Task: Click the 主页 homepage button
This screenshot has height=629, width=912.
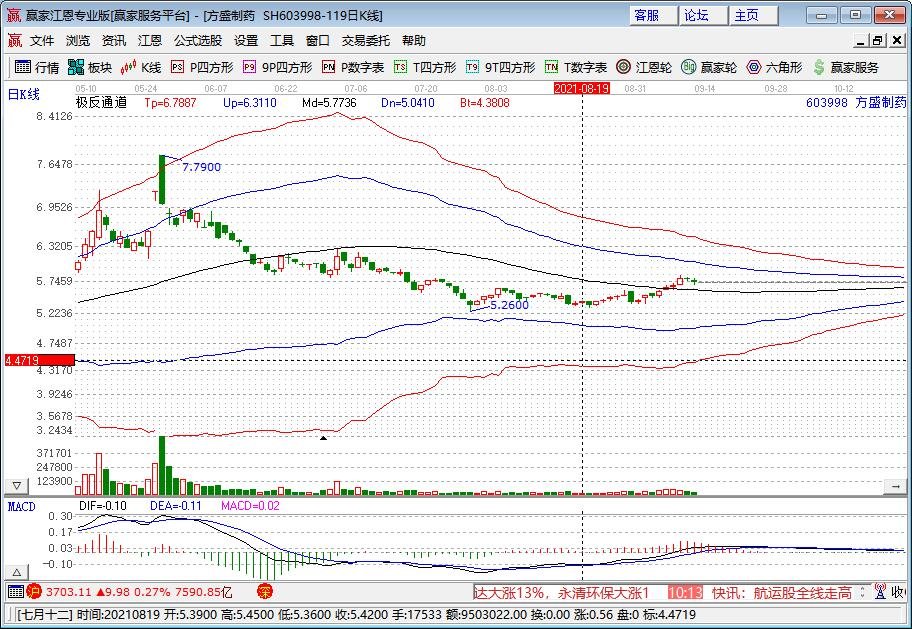Action: [x=747, y=15]
